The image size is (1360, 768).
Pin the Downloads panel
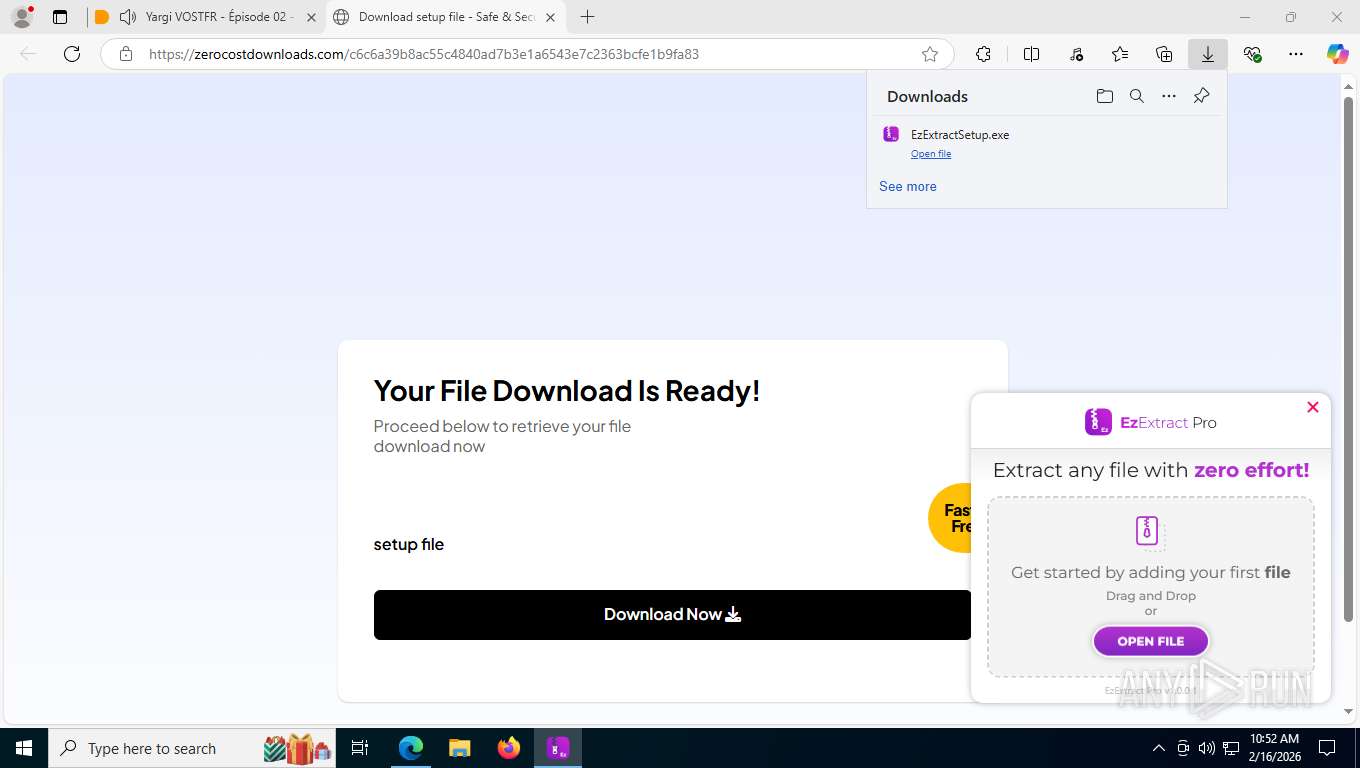tap(1202, 96)
